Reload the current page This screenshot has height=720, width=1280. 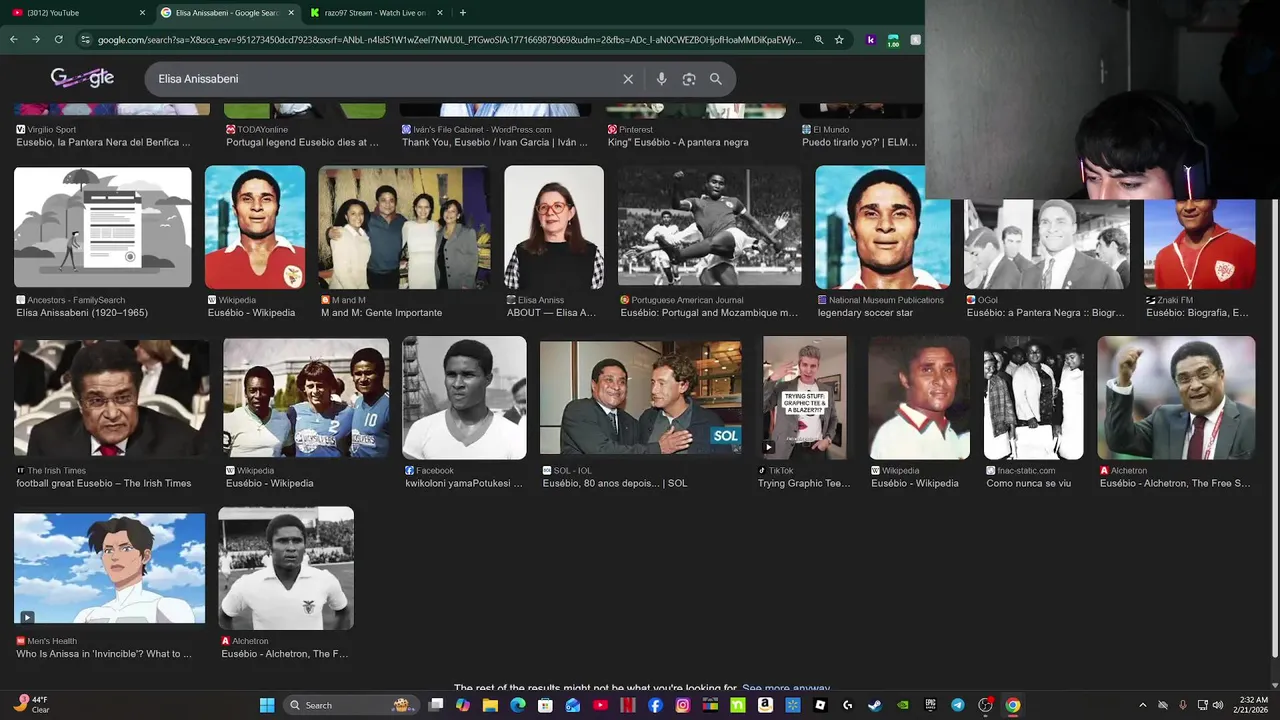(x=59, y=40)
